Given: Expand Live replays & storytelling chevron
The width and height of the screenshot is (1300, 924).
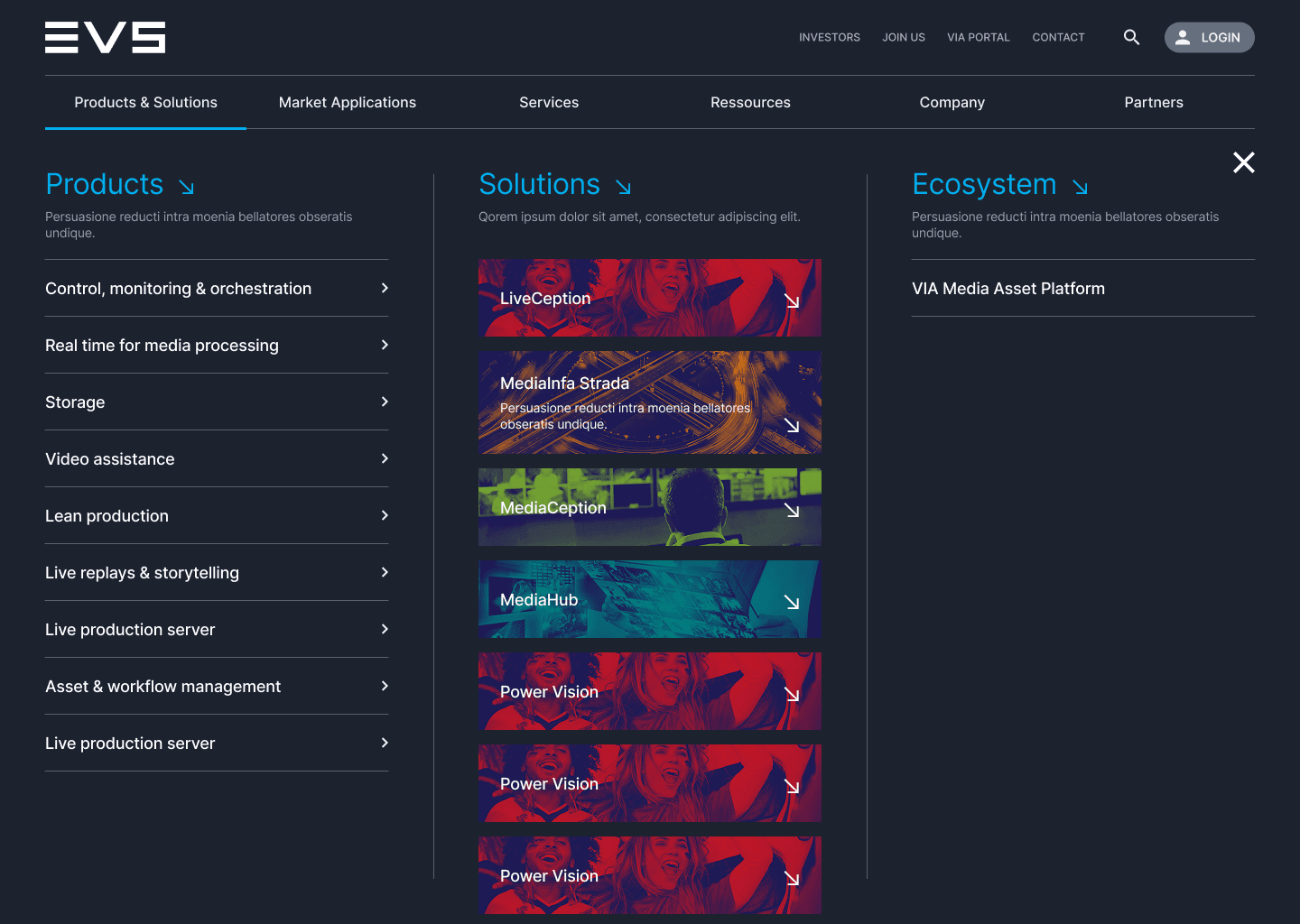Looking at the screenshot, I should 385,572.
